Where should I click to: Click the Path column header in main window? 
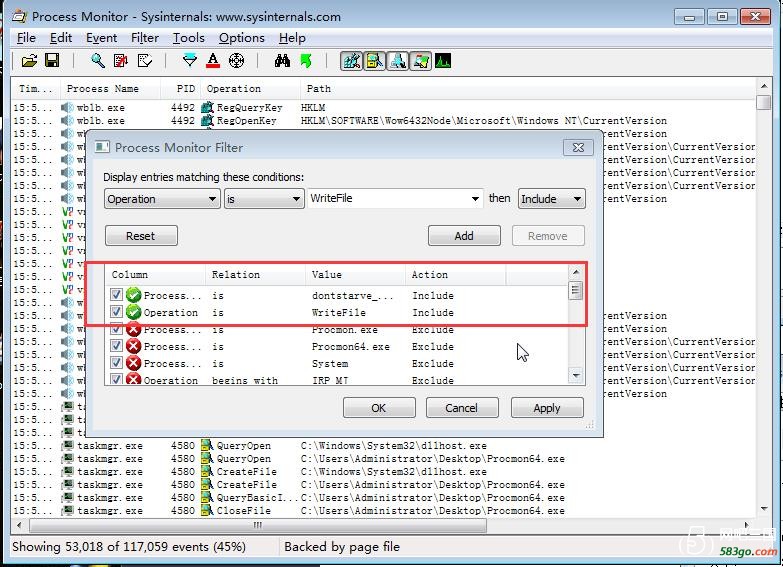(528, 89)
